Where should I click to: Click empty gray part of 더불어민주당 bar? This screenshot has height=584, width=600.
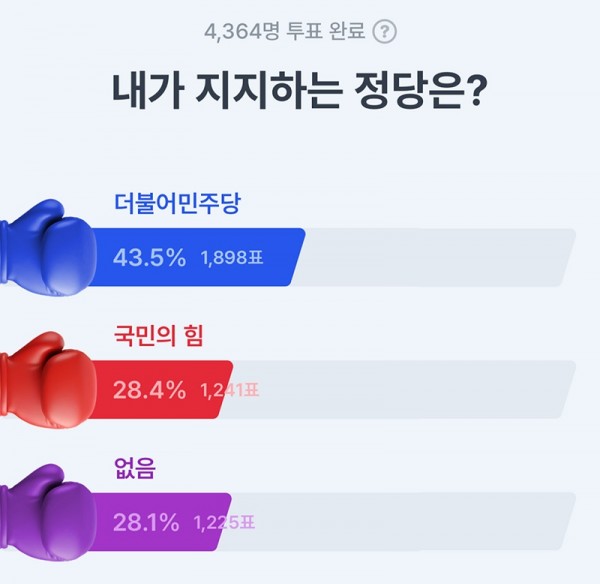point(440,258)
